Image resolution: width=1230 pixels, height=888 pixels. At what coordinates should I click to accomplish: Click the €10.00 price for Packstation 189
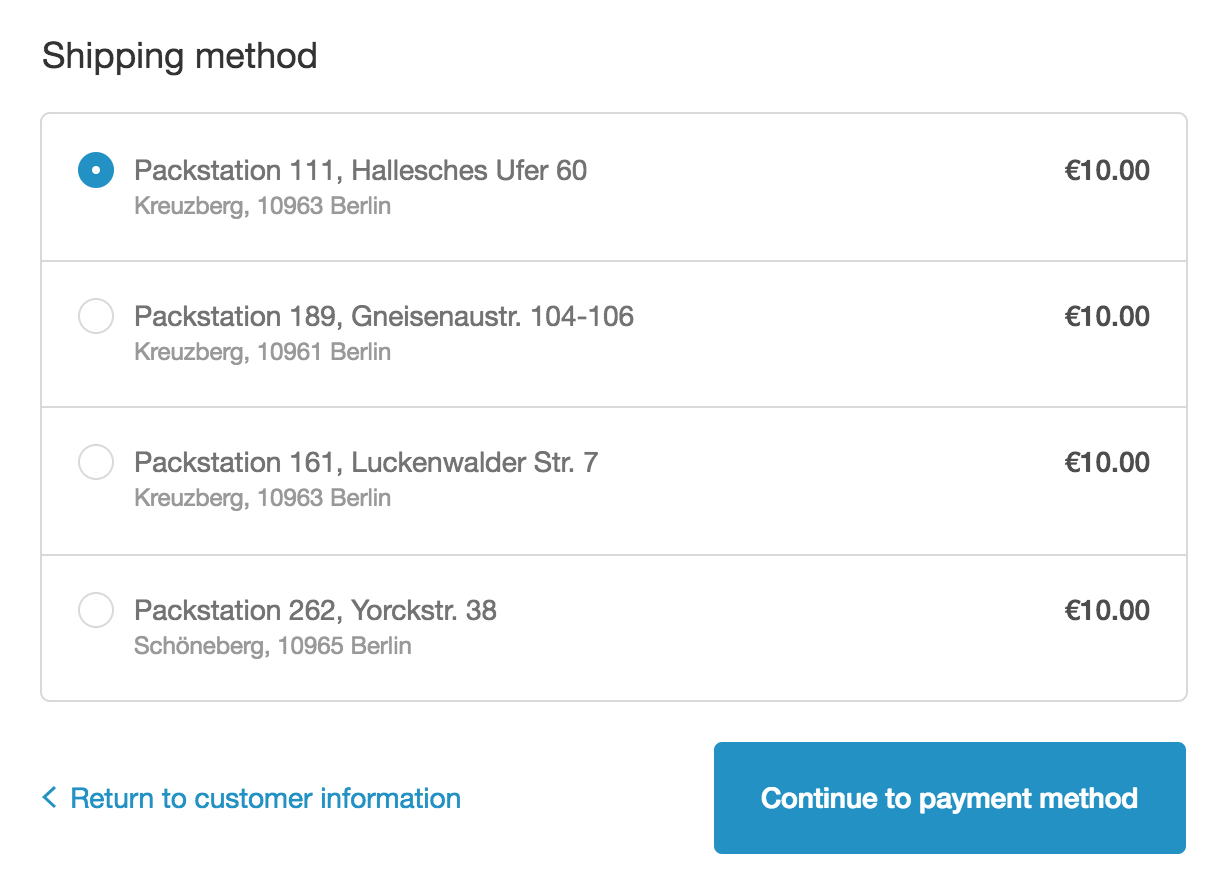pyautogui.click(x=1107, y=317)
